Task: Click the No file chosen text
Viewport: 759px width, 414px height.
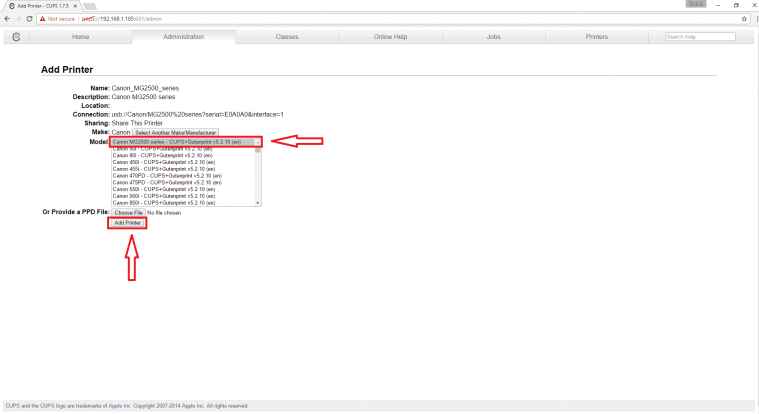Action: click(x=164, y=213)
